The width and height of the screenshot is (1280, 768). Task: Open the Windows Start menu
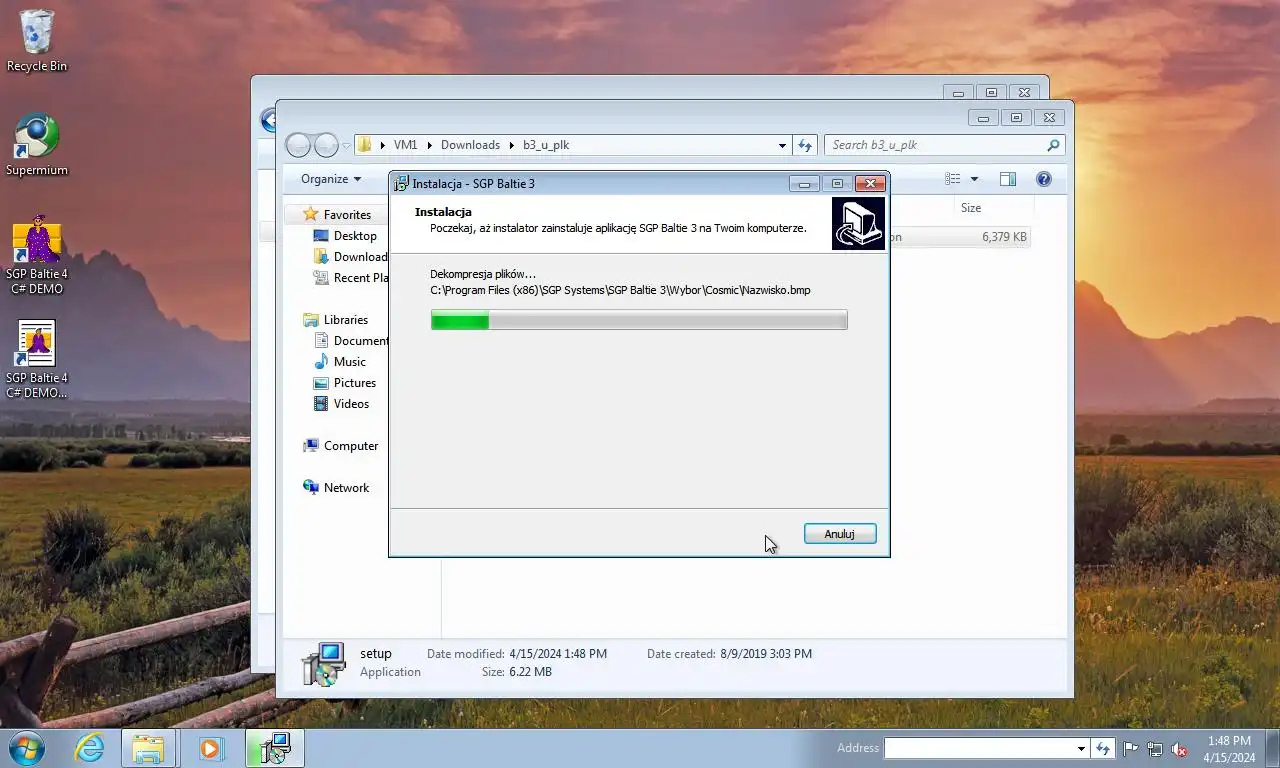[x=26, y=748]
